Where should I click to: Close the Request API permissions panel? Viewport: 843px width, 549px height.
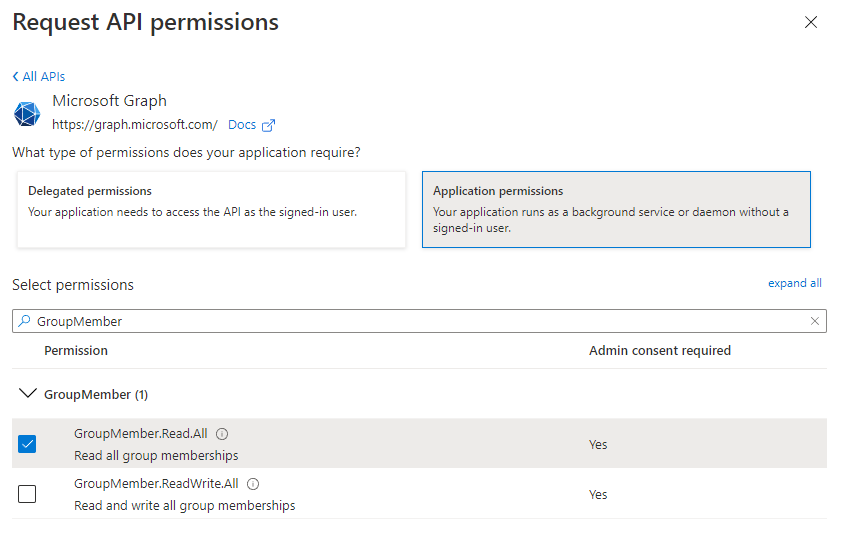(811, 22)
